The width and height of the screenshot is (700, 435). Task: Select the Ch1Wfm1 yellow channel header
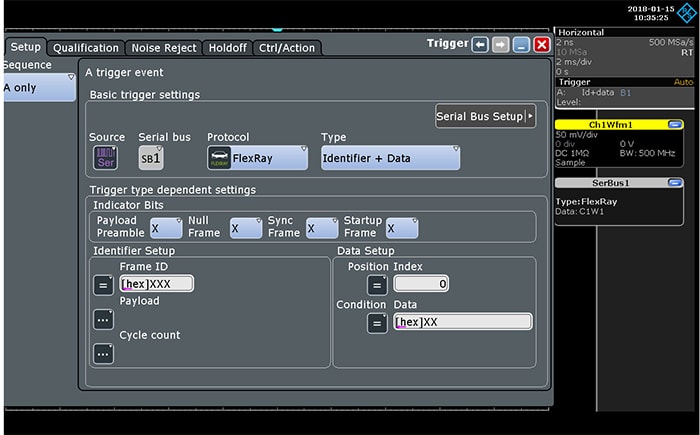tap(619, 125)
